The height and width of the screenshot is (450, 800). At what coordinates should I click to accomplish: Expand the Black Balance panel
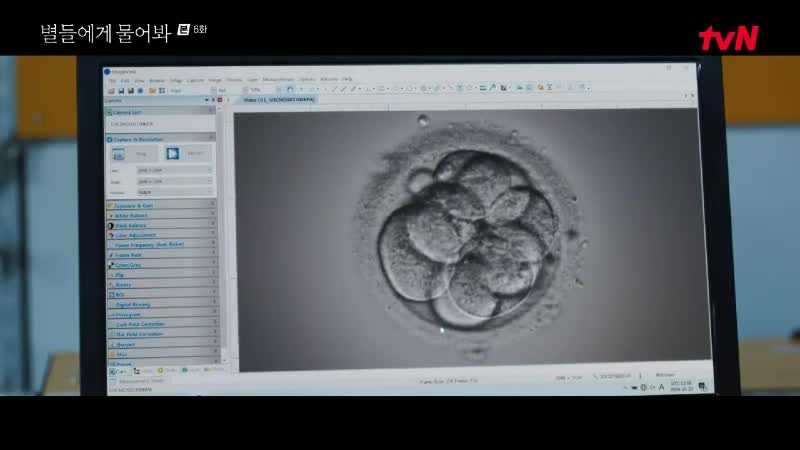click(162, 225)
